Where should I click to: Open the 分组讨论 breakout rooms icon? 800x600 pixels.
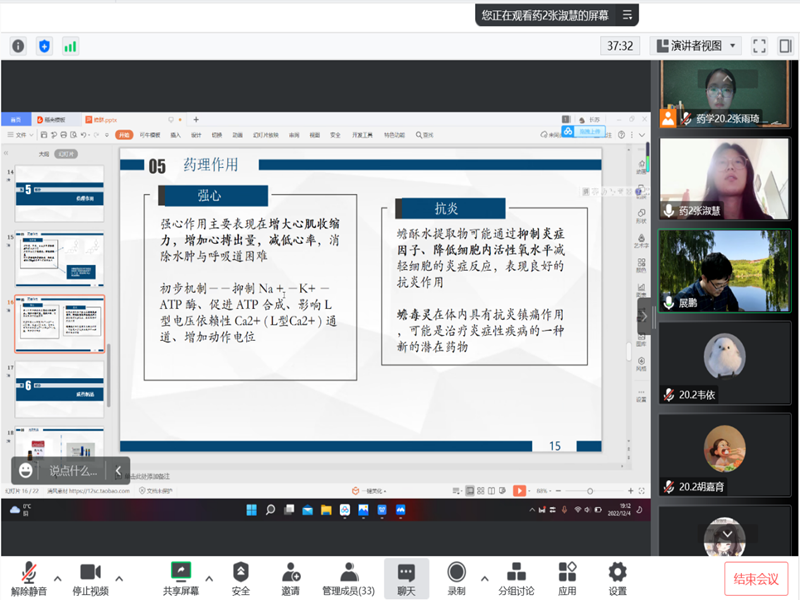[516, 573]
